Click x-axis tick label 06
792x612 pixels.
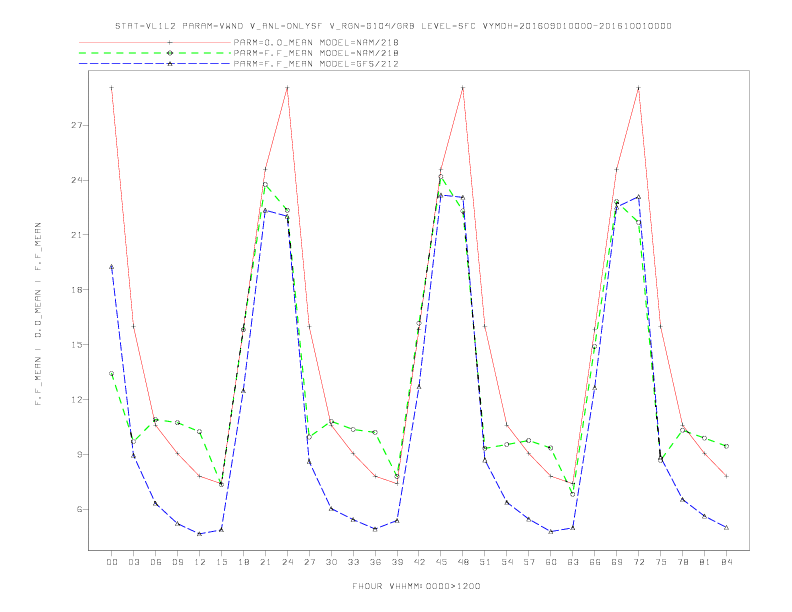156,562
